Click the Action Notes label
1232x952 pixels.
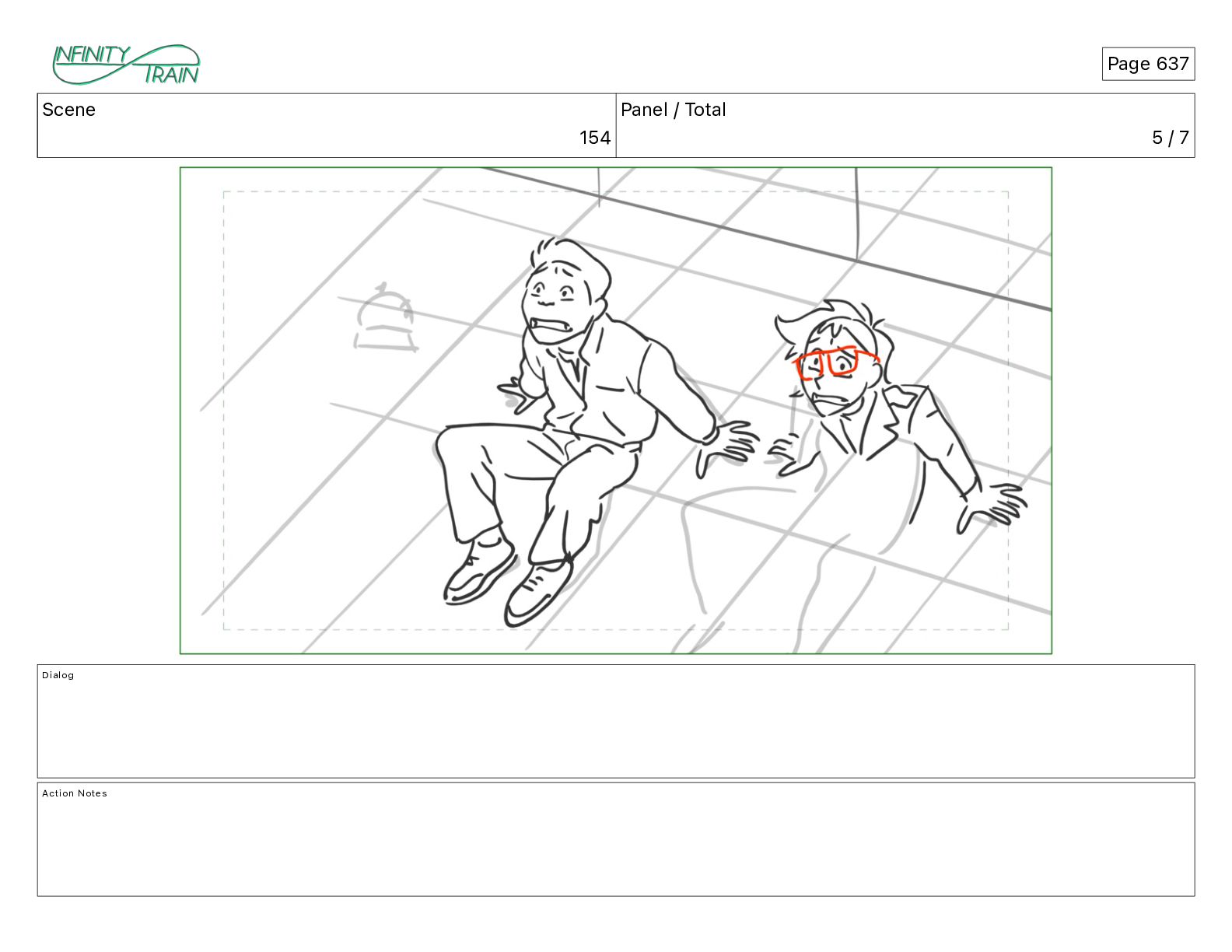pos(75,793)
